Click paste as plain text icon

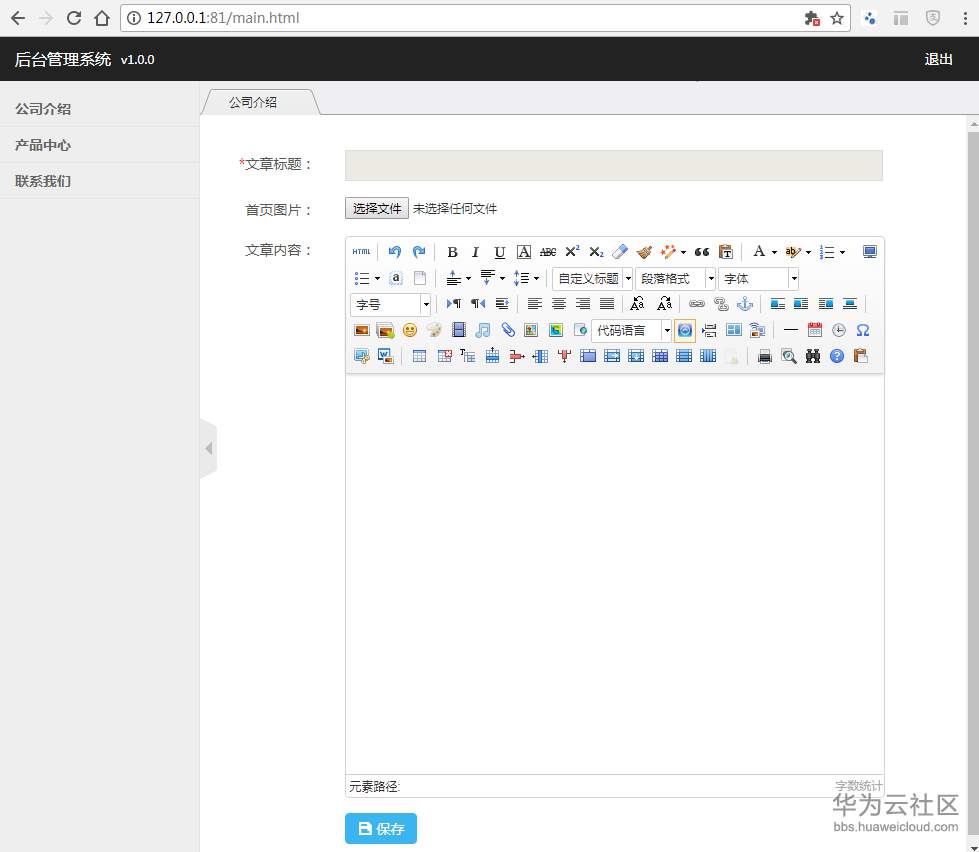(x=726, y=252)
